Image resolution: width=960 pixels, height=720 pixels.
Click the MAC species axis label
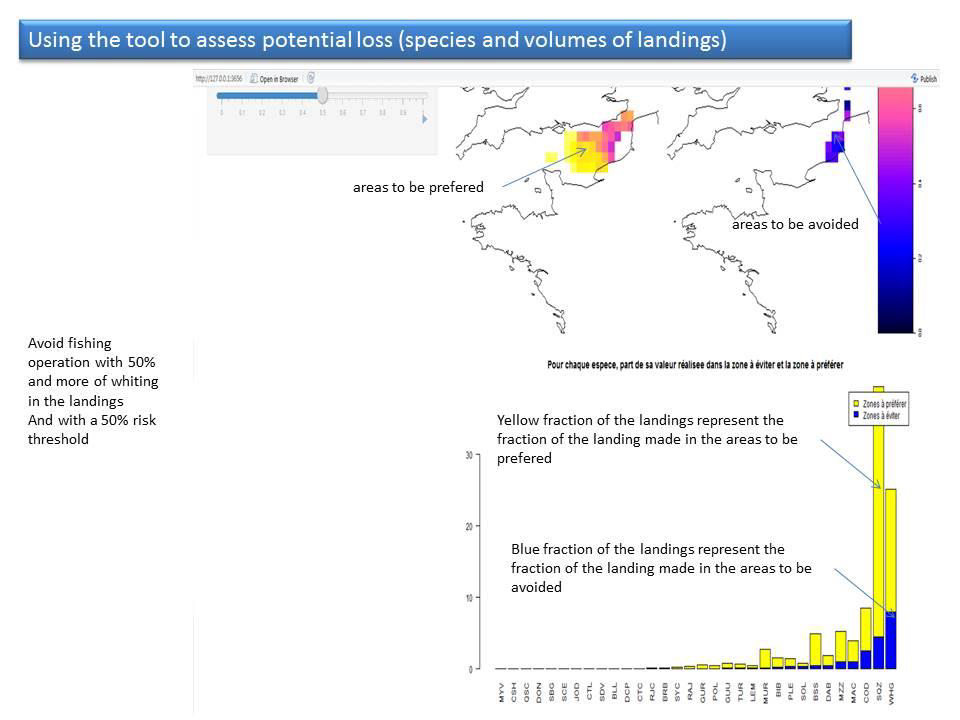pos(853,692)
